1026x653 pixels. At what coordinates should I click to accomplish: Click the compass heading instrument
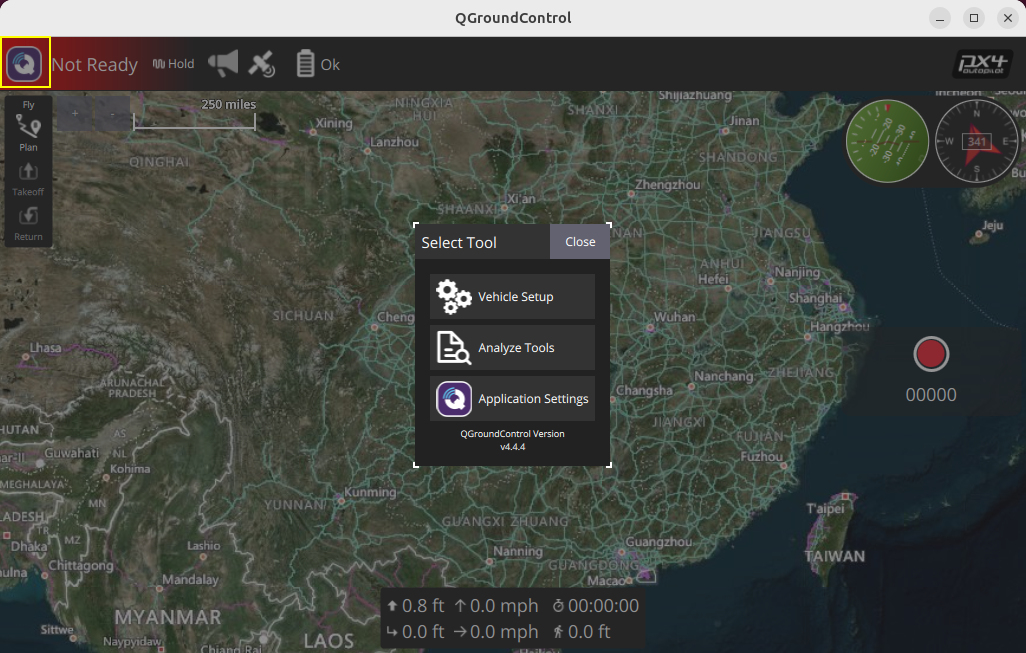[976, 142]
